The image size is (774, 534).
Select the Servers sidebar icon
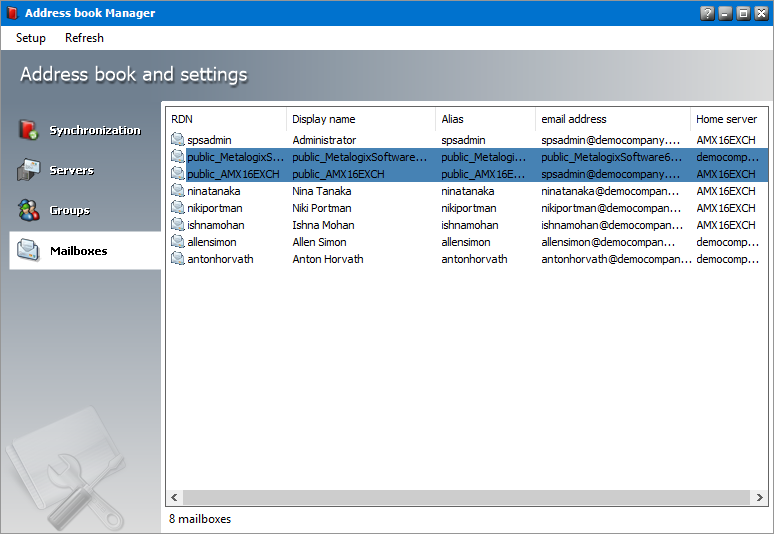pyautogui.click(x=28, y=170)
